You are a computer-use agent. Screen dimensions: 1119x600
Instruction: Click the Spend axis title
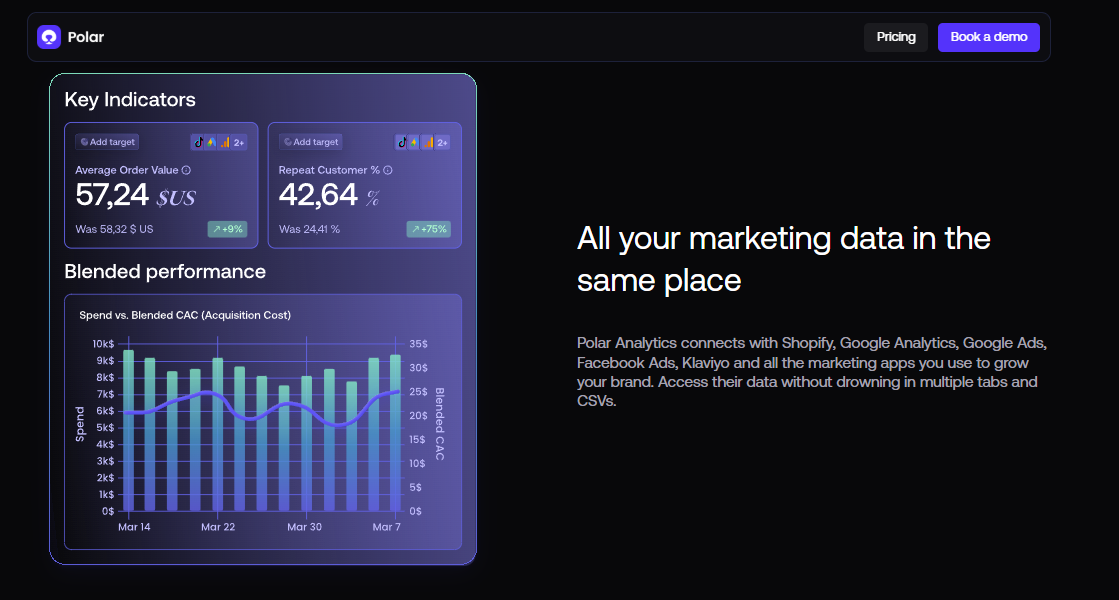[80, 424]
